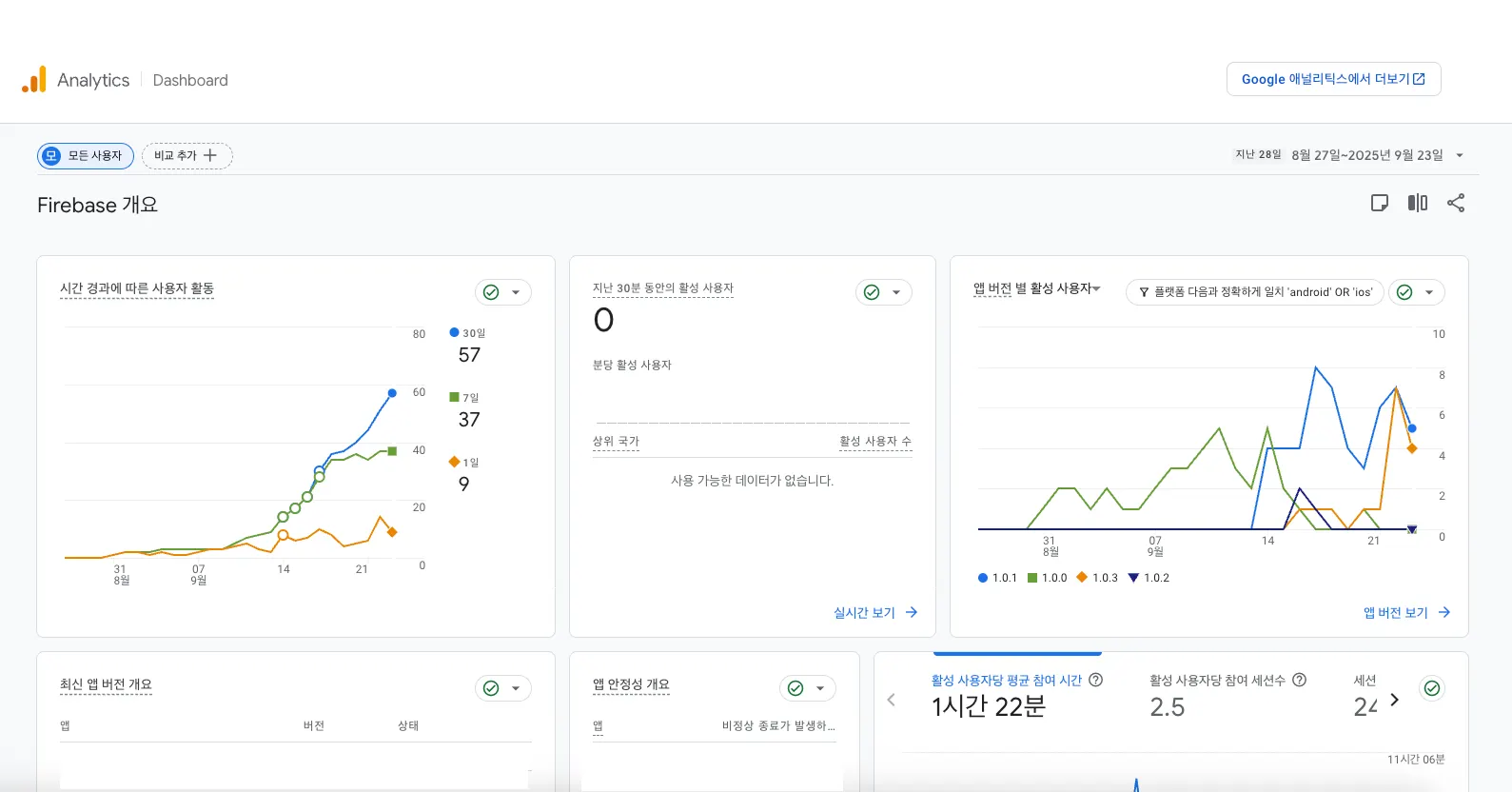1512x792 pixels.
Task: Select 활성 사용자당 평균 참여 시간 tab
Action: 1016,696
